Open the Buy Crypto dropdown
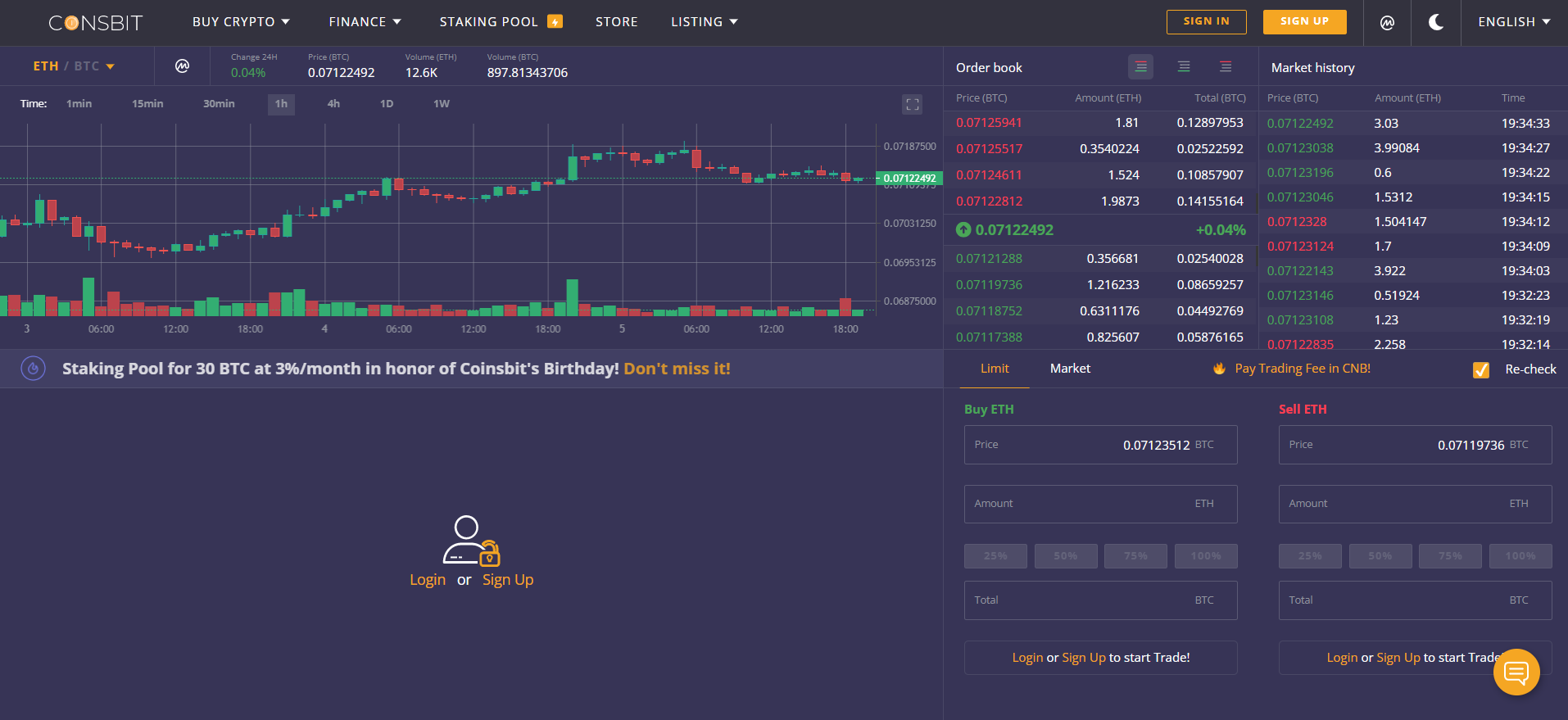This screenshot has width=1568, height=720. (x=241, y=22)
